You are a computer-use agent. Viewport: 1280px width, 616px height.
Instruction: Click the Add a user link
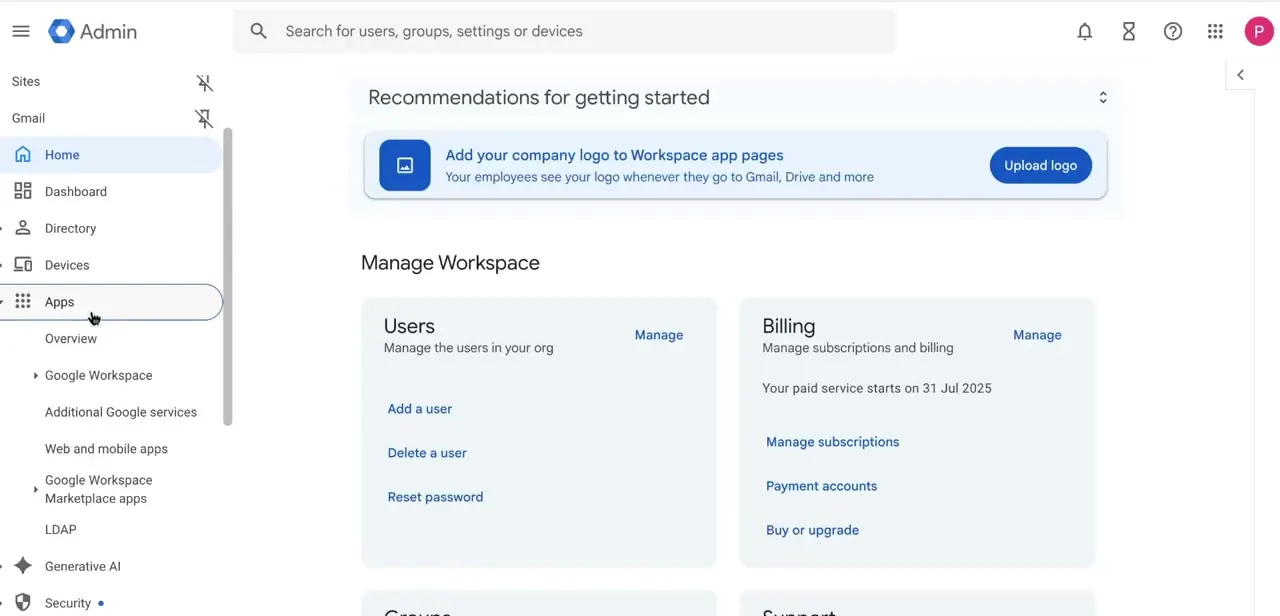[x=420, y=409]
